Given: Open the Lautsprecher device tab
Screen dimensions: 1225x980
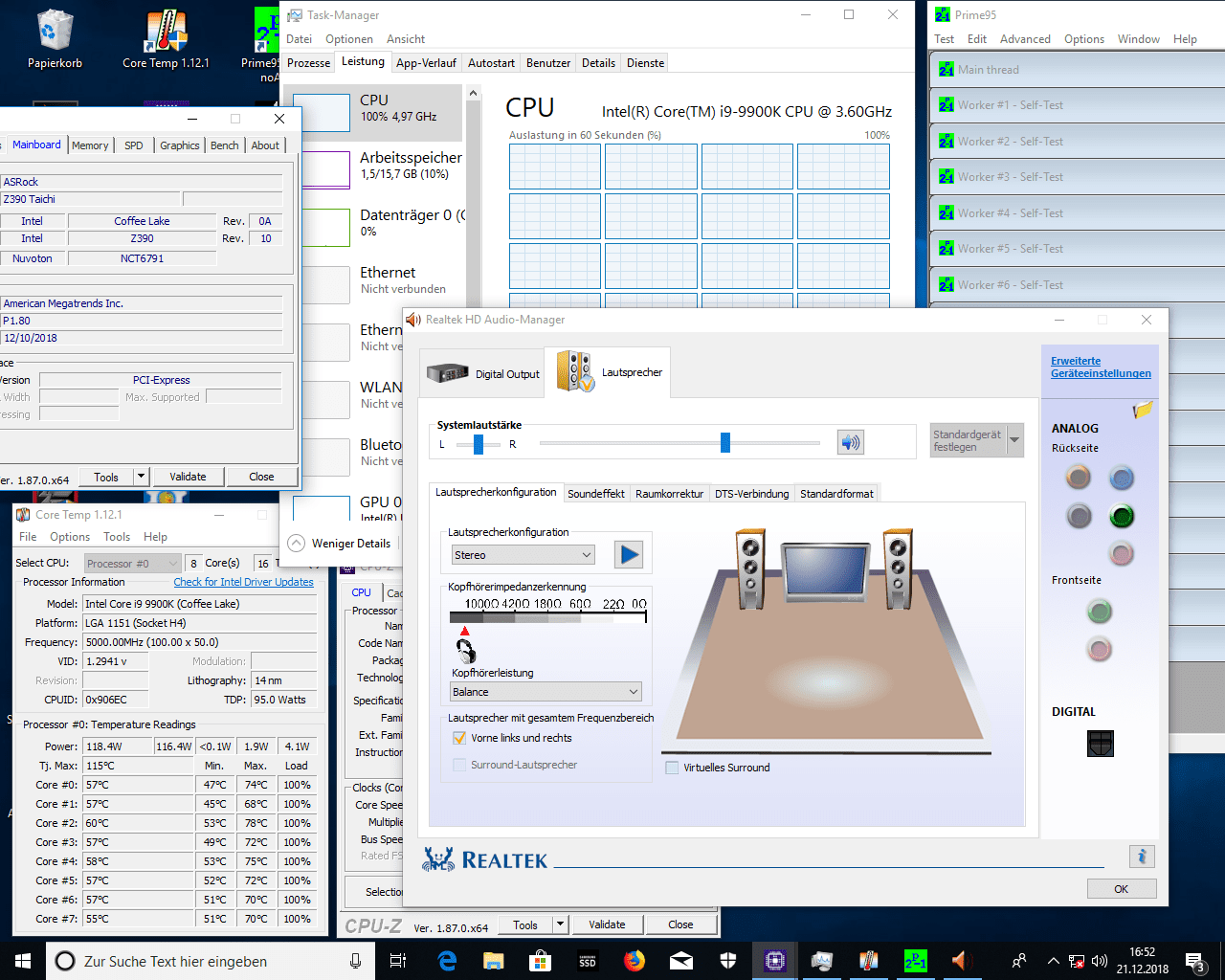Looking at the screenshot, I should (609, 372).
